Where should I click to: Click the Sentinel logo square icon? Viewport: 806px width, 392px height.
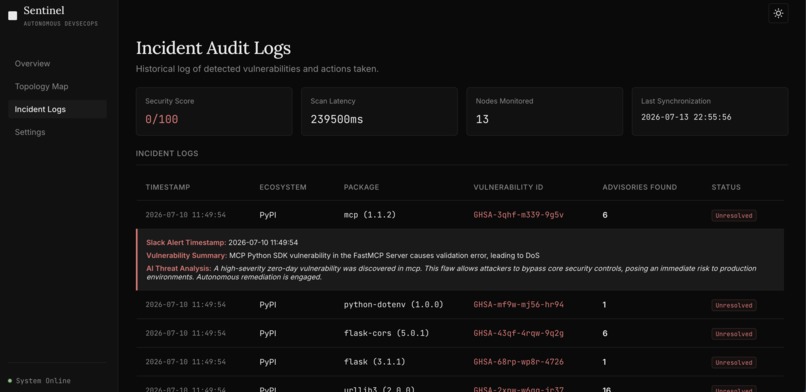(x=13, y=16)
